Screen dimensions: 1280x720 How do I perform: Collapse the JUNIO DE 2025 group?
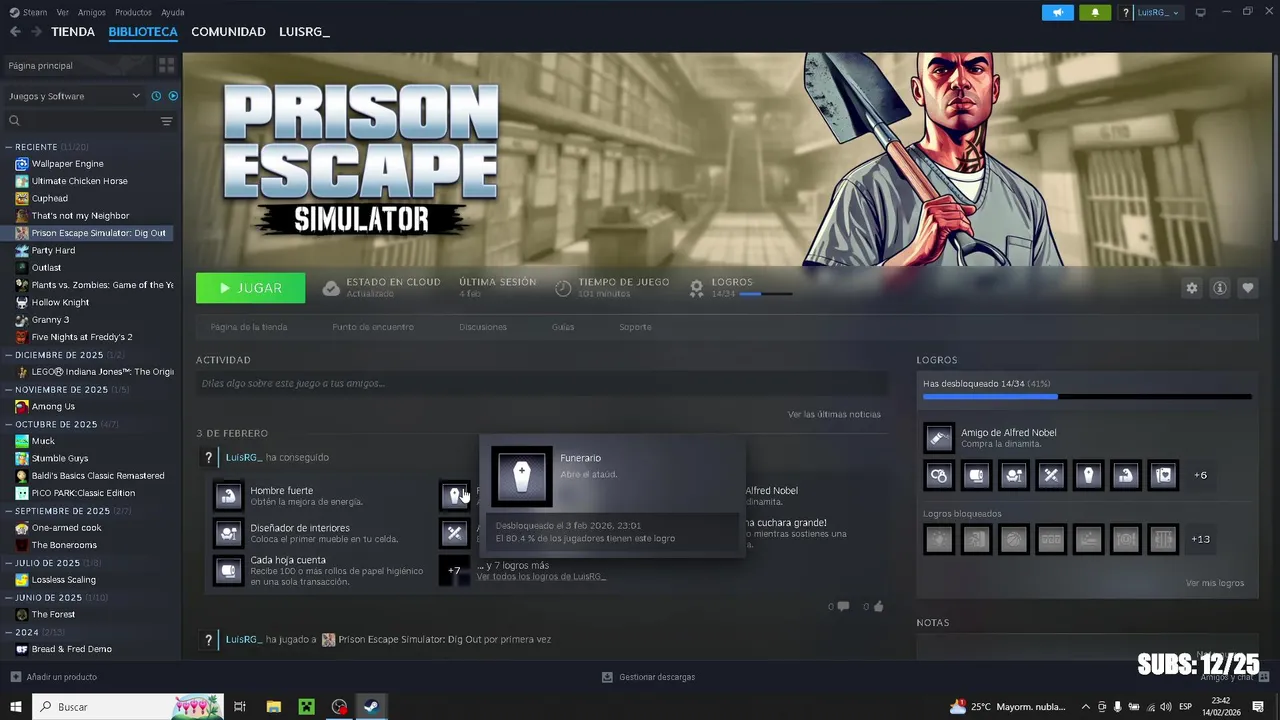9,597
